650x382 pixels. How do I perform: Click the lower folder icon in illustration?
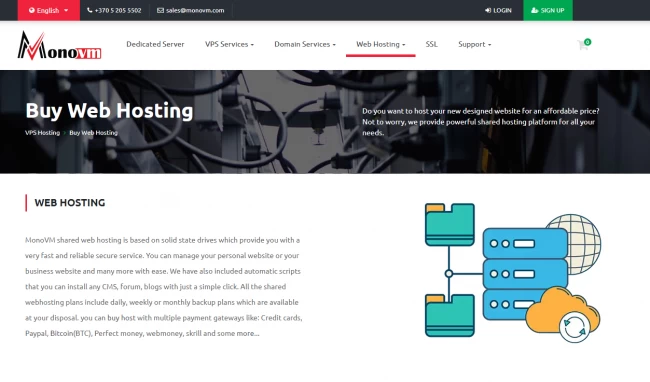click(450, 315)
